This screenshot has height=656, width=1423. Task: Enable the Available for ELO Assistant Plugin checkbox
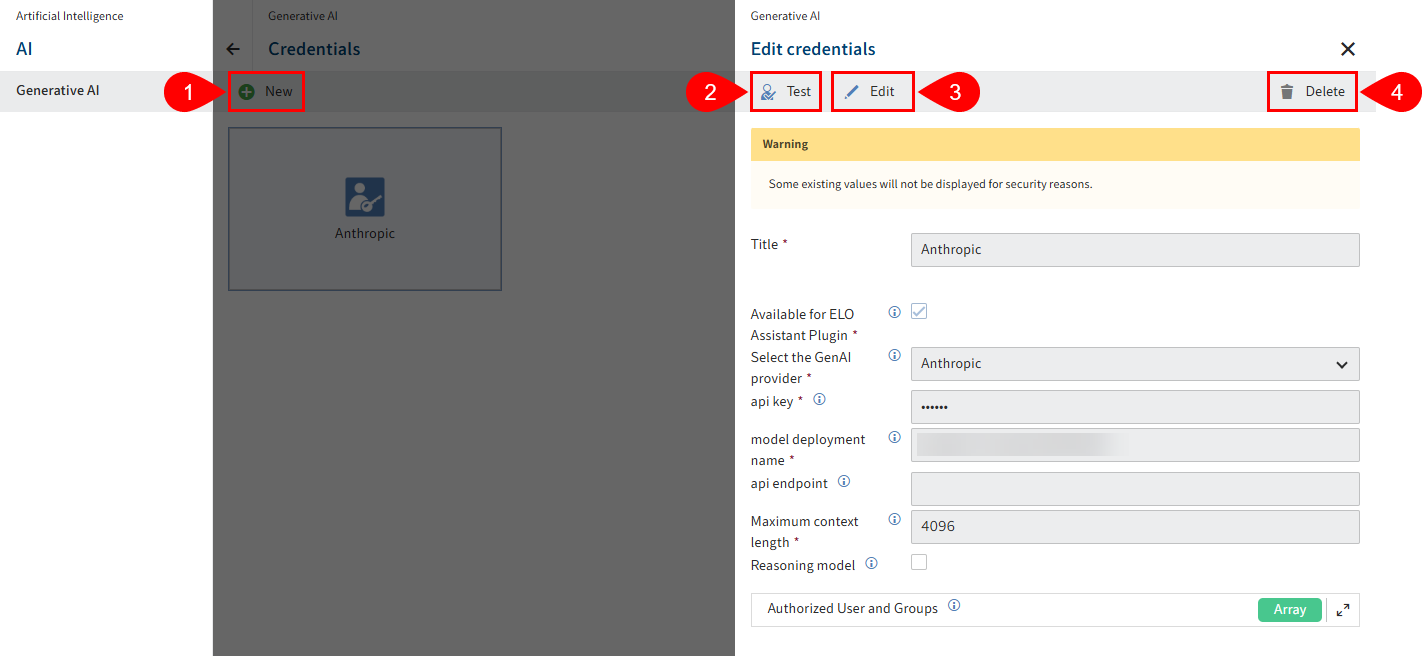pyautogui.click(x=919, y=311)
